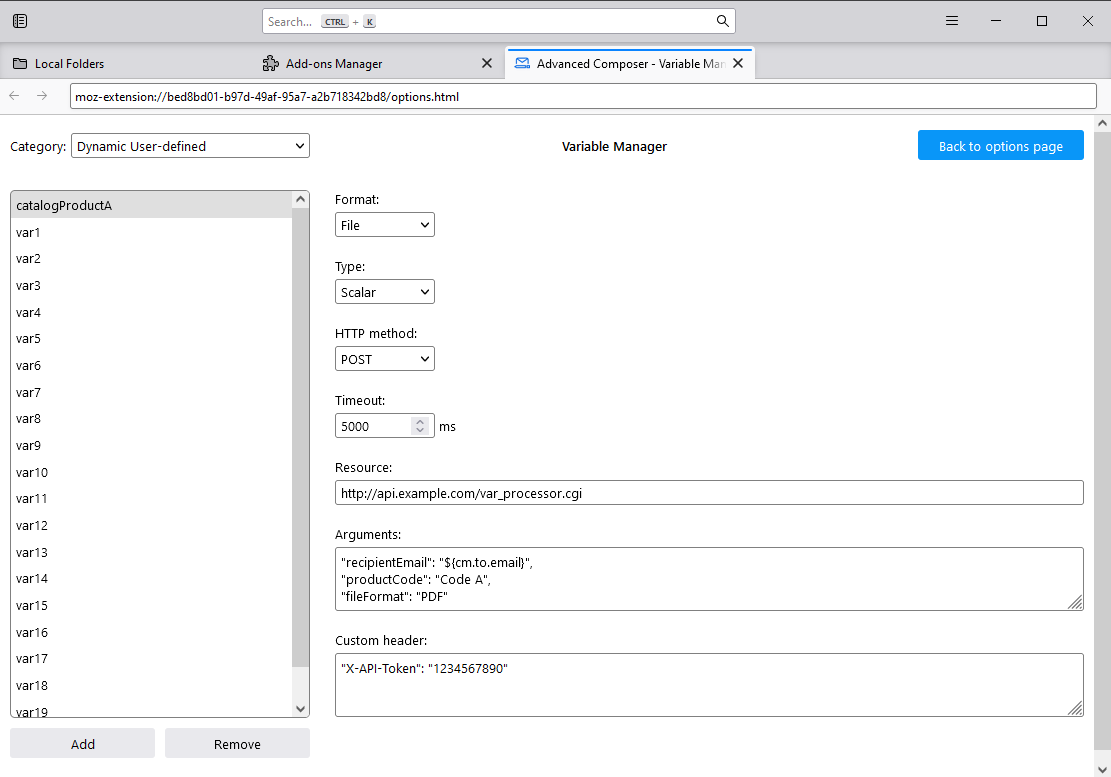Click the variable list scroll up arrow

pos(300,200)
